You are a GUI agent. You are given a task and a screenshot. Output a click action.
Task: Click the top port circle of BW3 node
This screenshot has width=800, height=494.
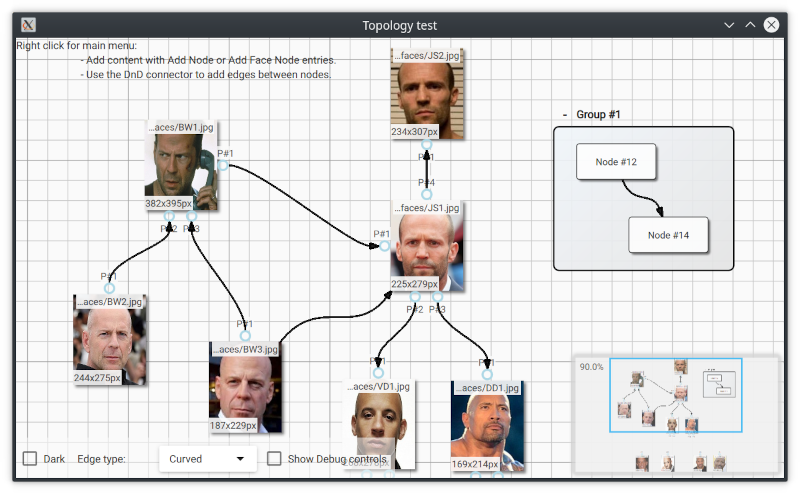245,336
